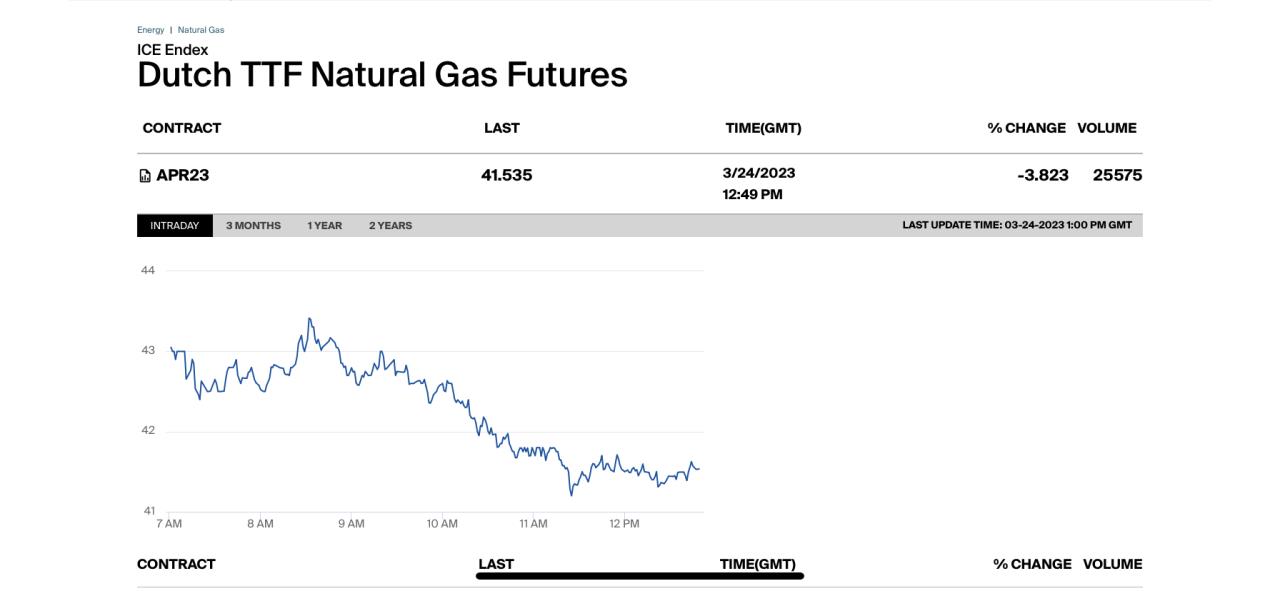Click the upper LAST column header
The image size is (1280, 591).
[502, 128]
